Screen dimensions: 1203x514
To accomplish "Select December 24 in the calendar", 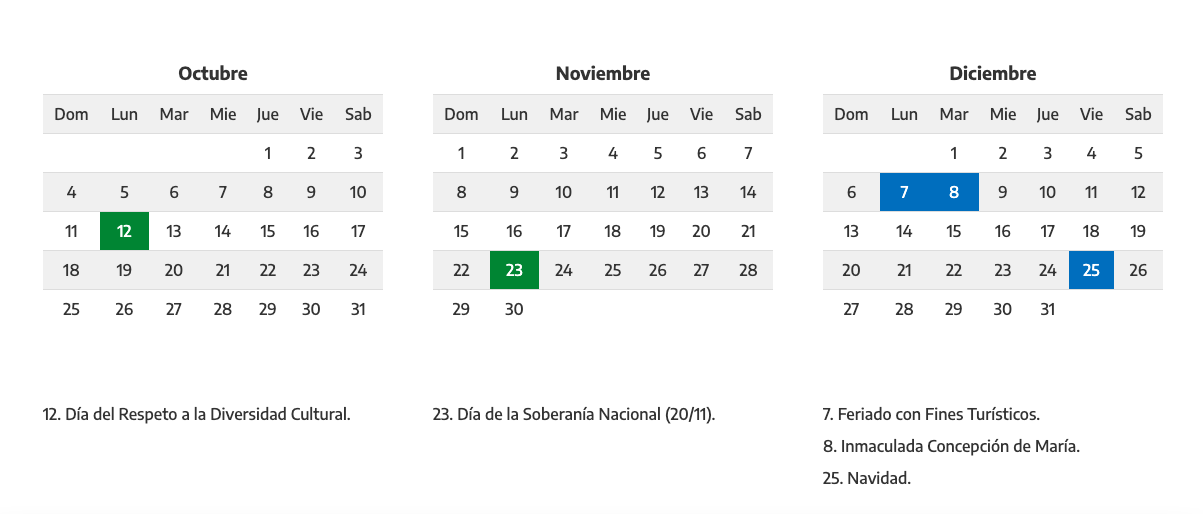I will point(1047,270).
